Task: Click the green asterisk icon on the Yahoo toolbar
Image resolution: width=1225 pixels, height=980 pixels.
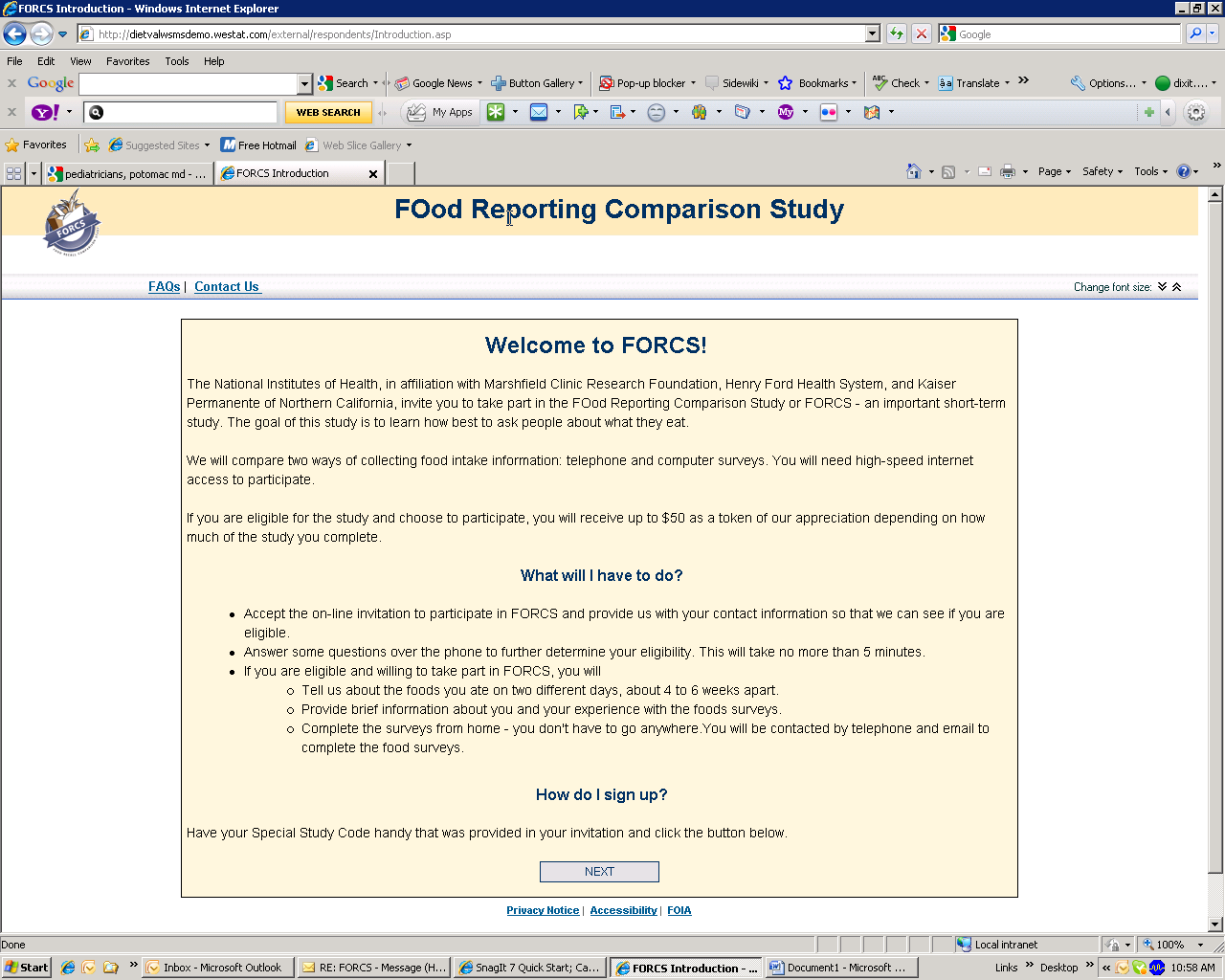Action: 496,112
